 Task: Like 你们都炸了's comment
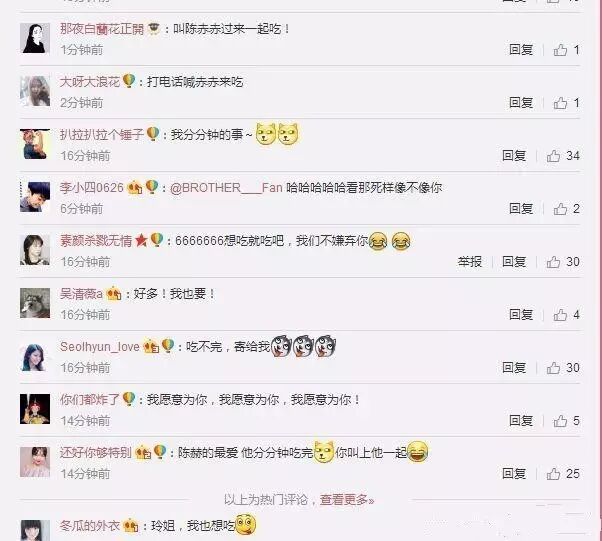pos(560,421)
